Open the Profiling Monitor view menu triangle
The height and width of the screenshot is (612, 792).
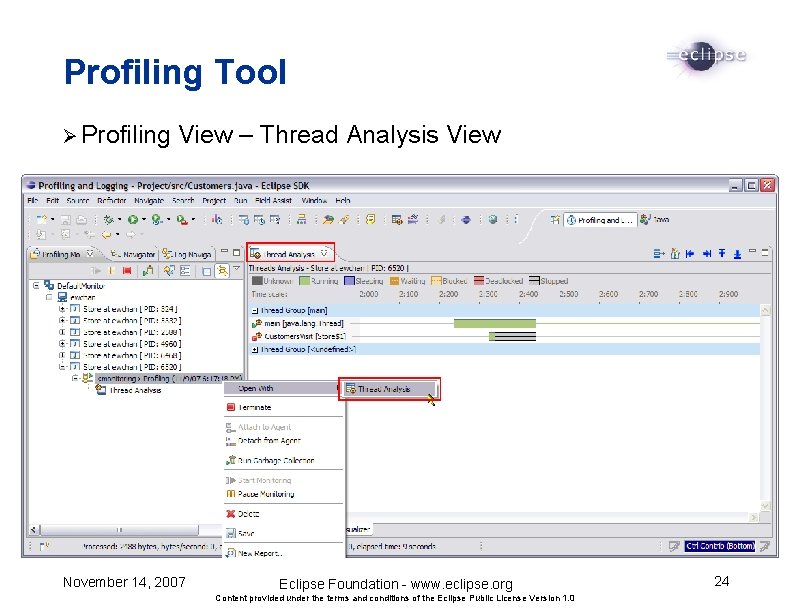pos(236,269)
